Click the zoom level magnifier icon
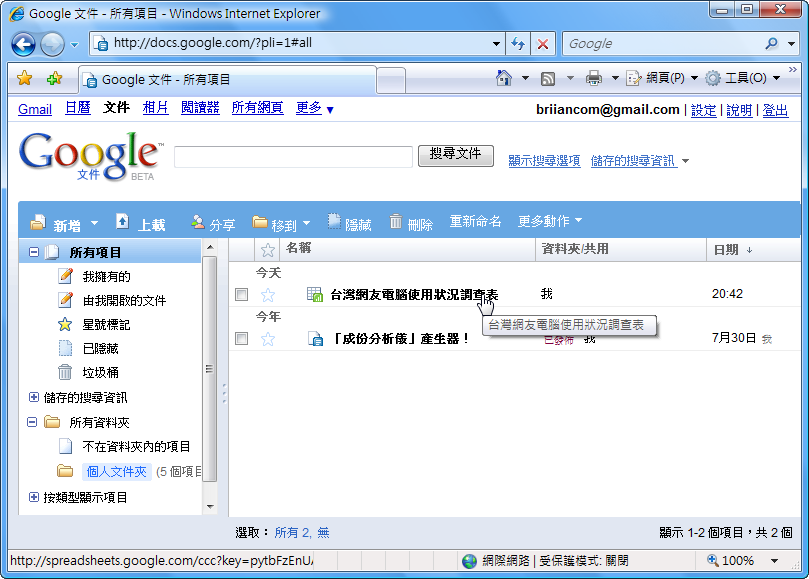Viewport: 809px width, 579px height. 713,560
